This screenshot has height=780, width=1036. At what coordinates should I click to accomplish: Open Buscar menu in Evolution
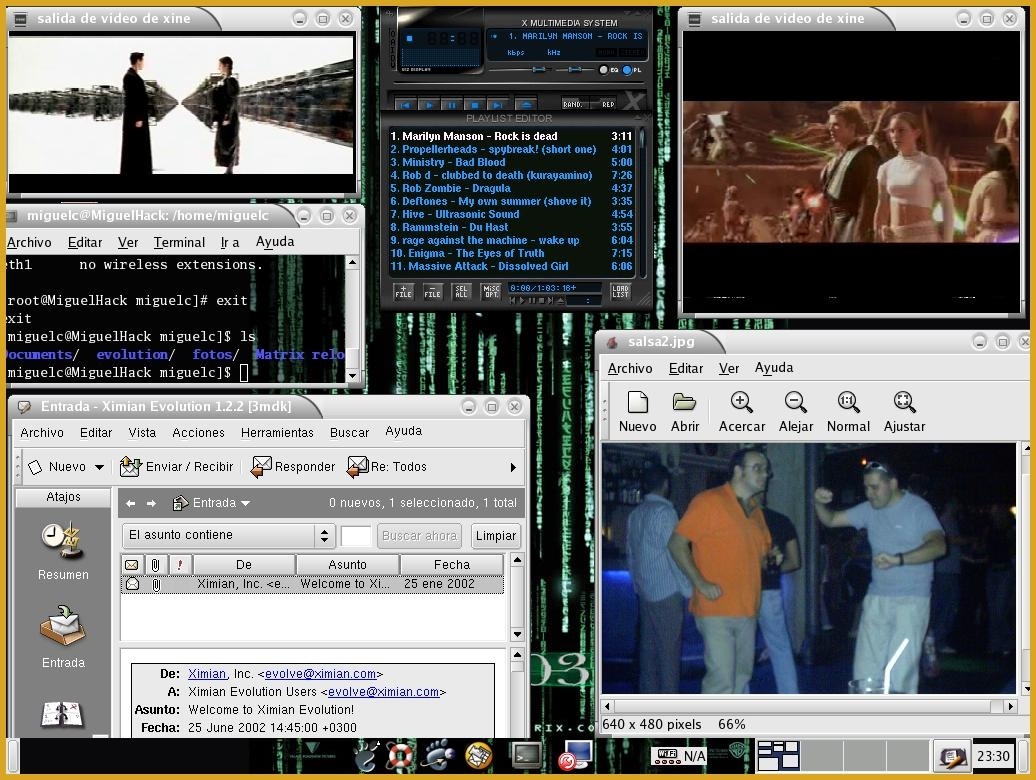pos(350,433)
